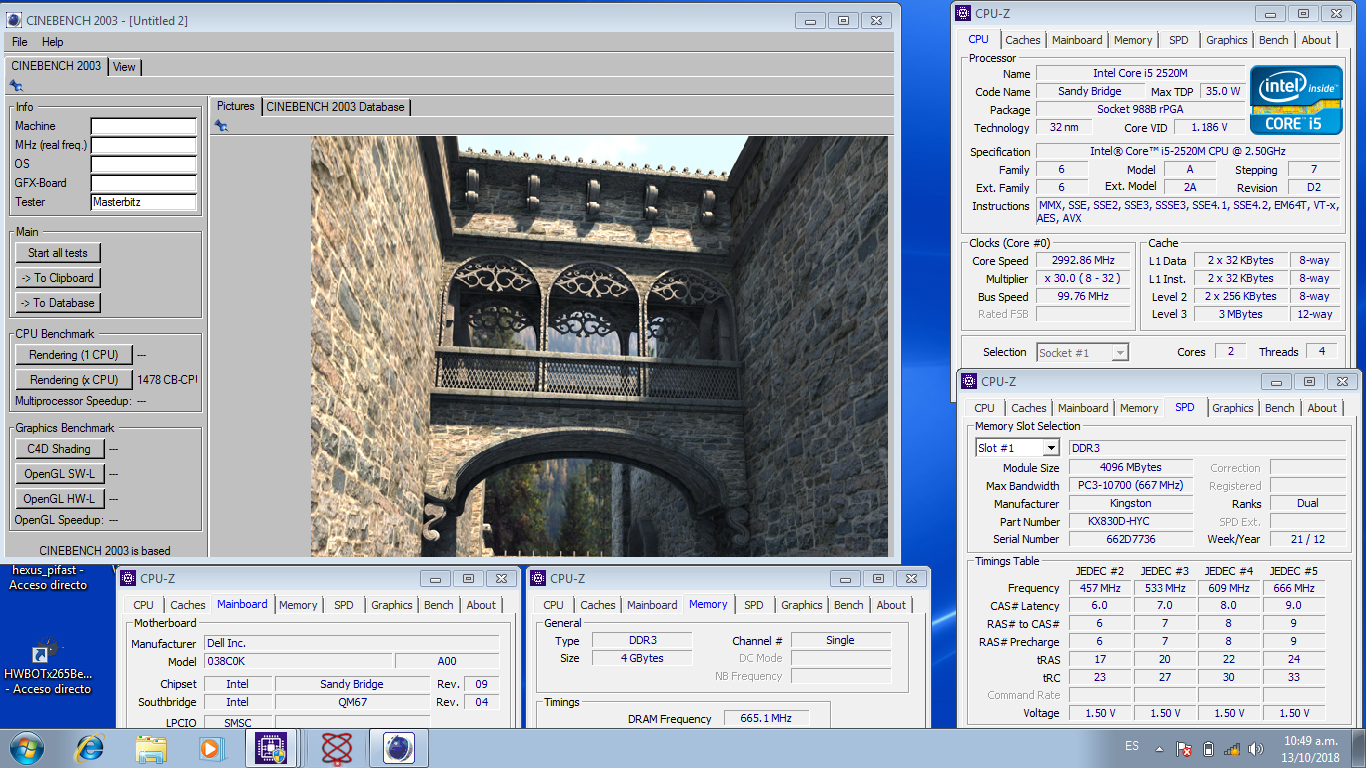Viewport: 1366px width, 768px height.
Task: Run the C4D Shading benchmark
Action: coord(59,449)
